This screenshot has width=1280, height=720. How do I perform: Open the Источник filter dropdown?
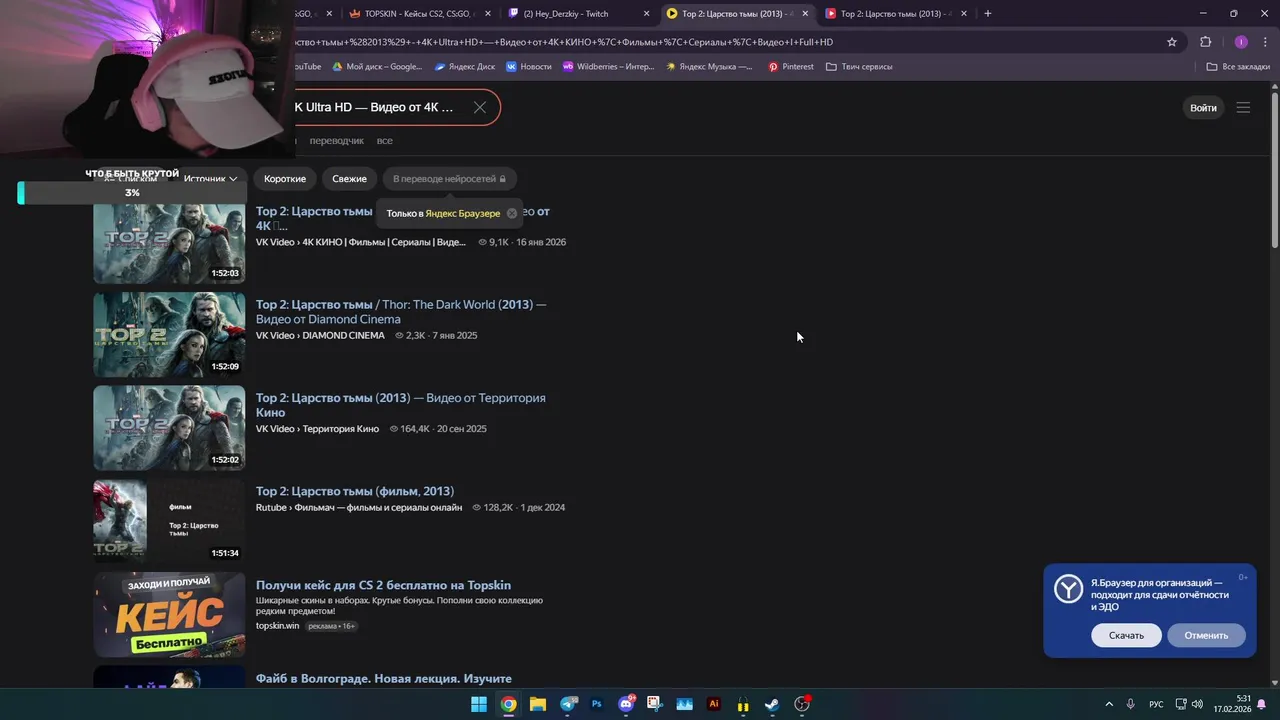[210, 179]
